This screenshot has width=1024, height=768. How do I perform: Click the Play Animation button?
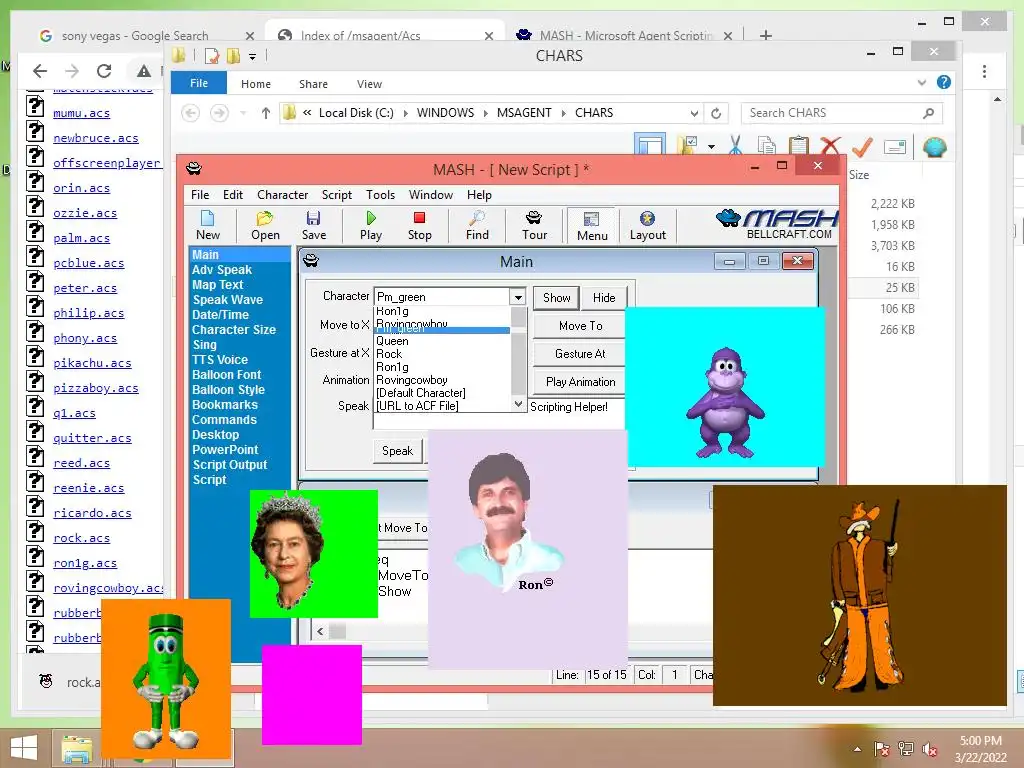tap(579, 382)
